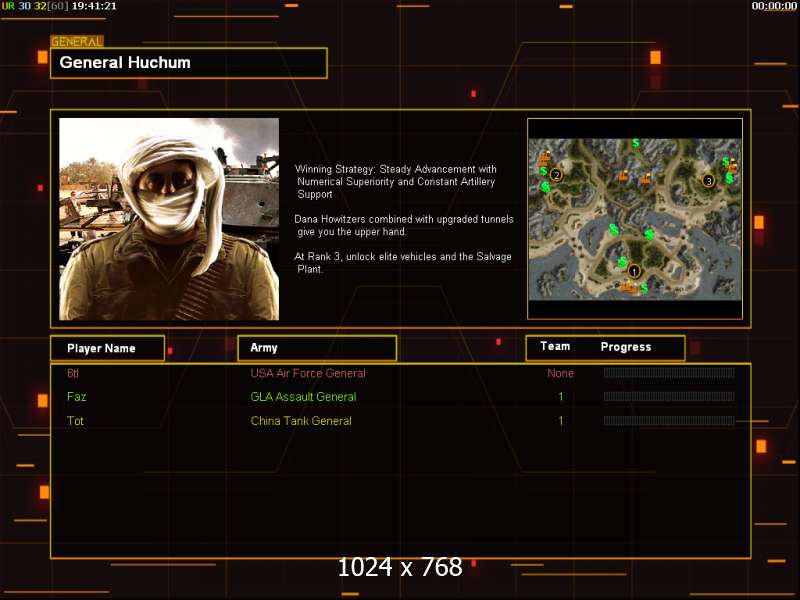Click start position marker 3 on the minimap
This screenshot has width=800, height=600.
click(x=708, y=181)
